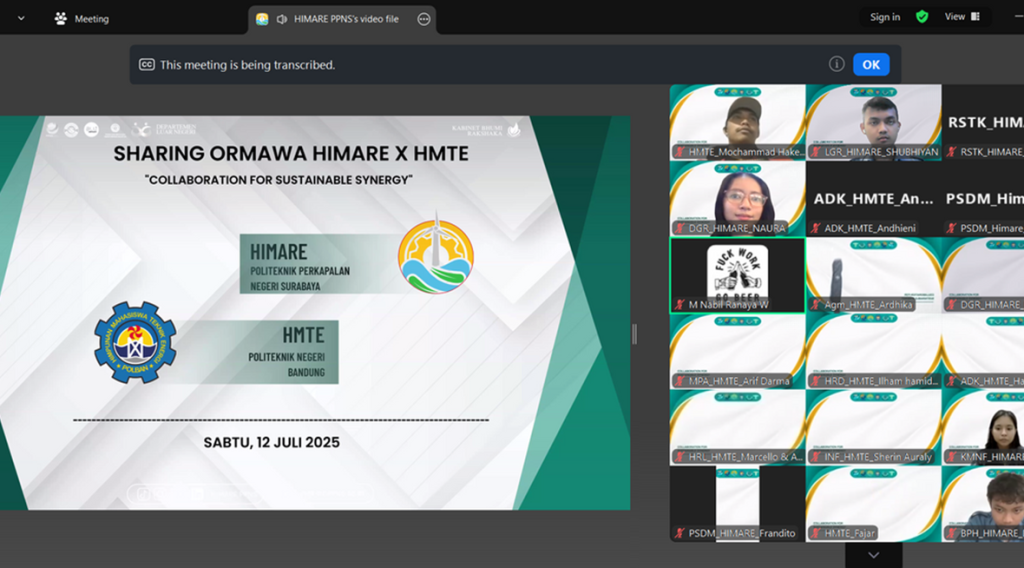Click the divider handle between slide and gallery
The image size is (1024, 568).
tap(634, 333)
